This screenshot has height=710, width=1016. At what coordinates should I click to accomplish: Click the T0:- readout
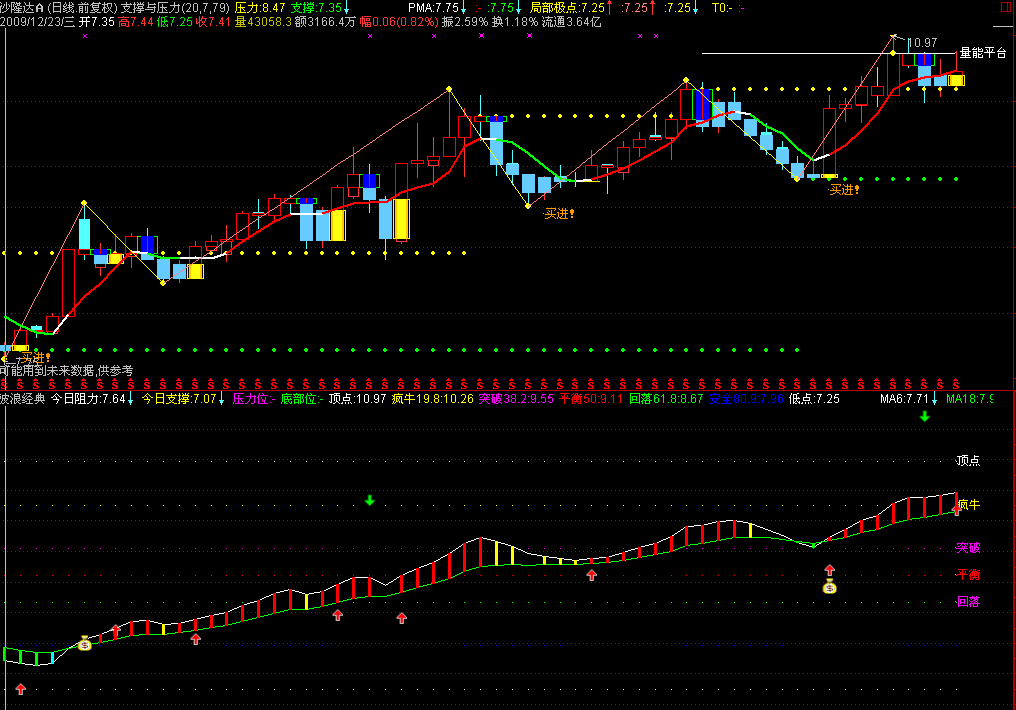pyautogui.click(x=722, y=8)
